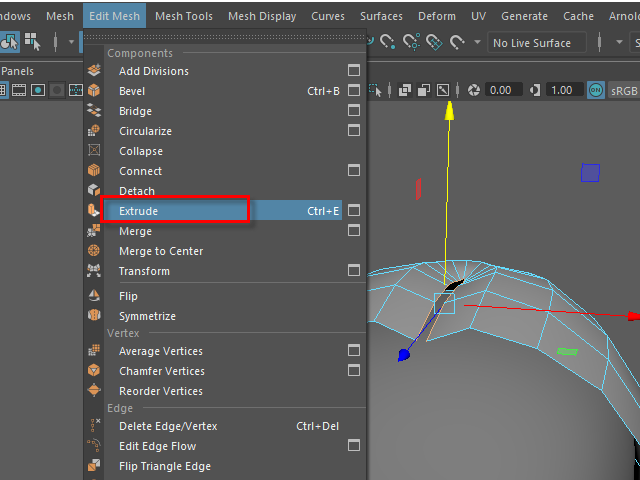The height and width of the screenshot is (480, 640).
Task: Click the Circularize icon
Action: [x=94, y=131]
